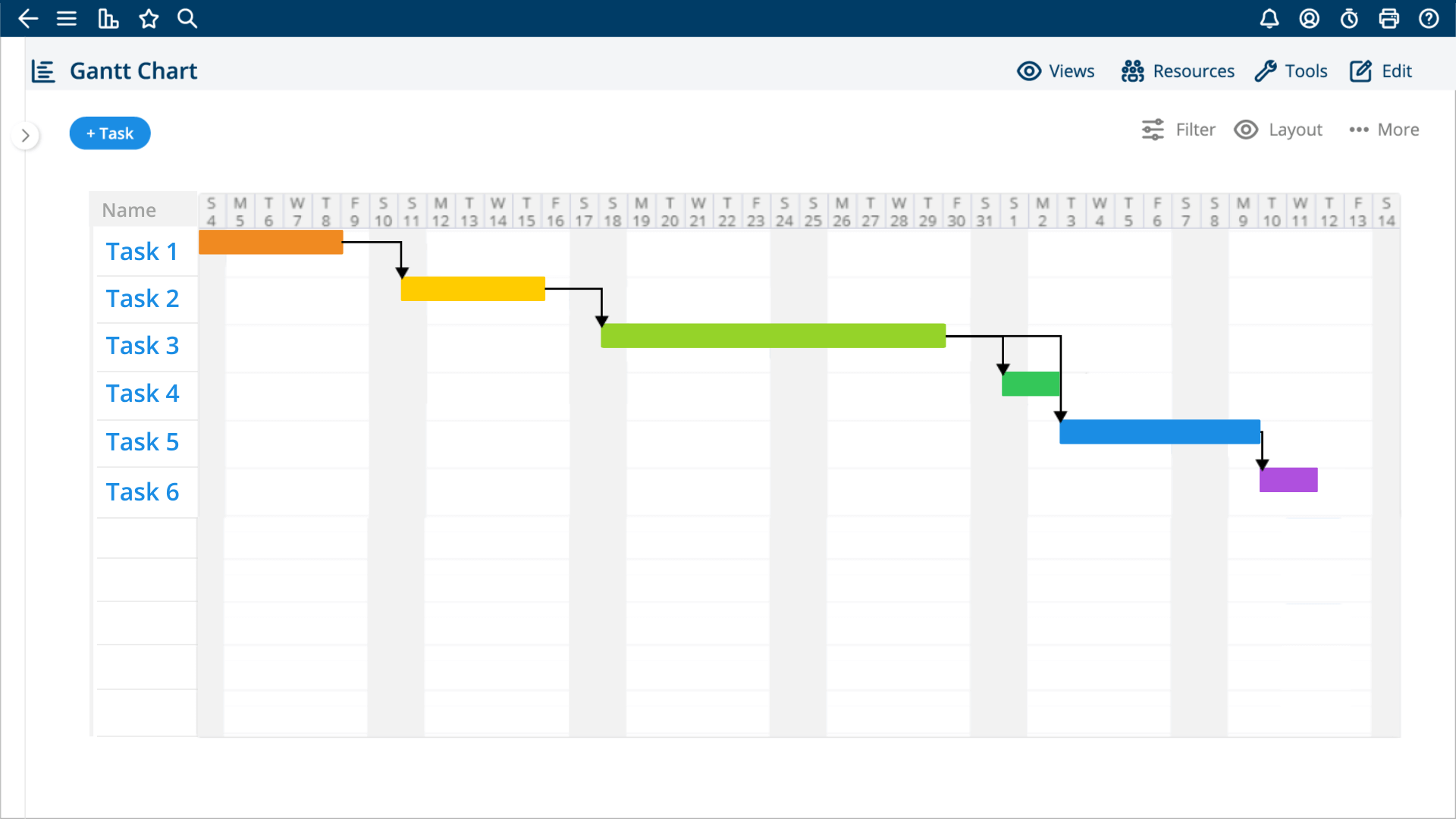Add a new task with + Task
This screenshot has width=1456, height=819.
(110, 133)
